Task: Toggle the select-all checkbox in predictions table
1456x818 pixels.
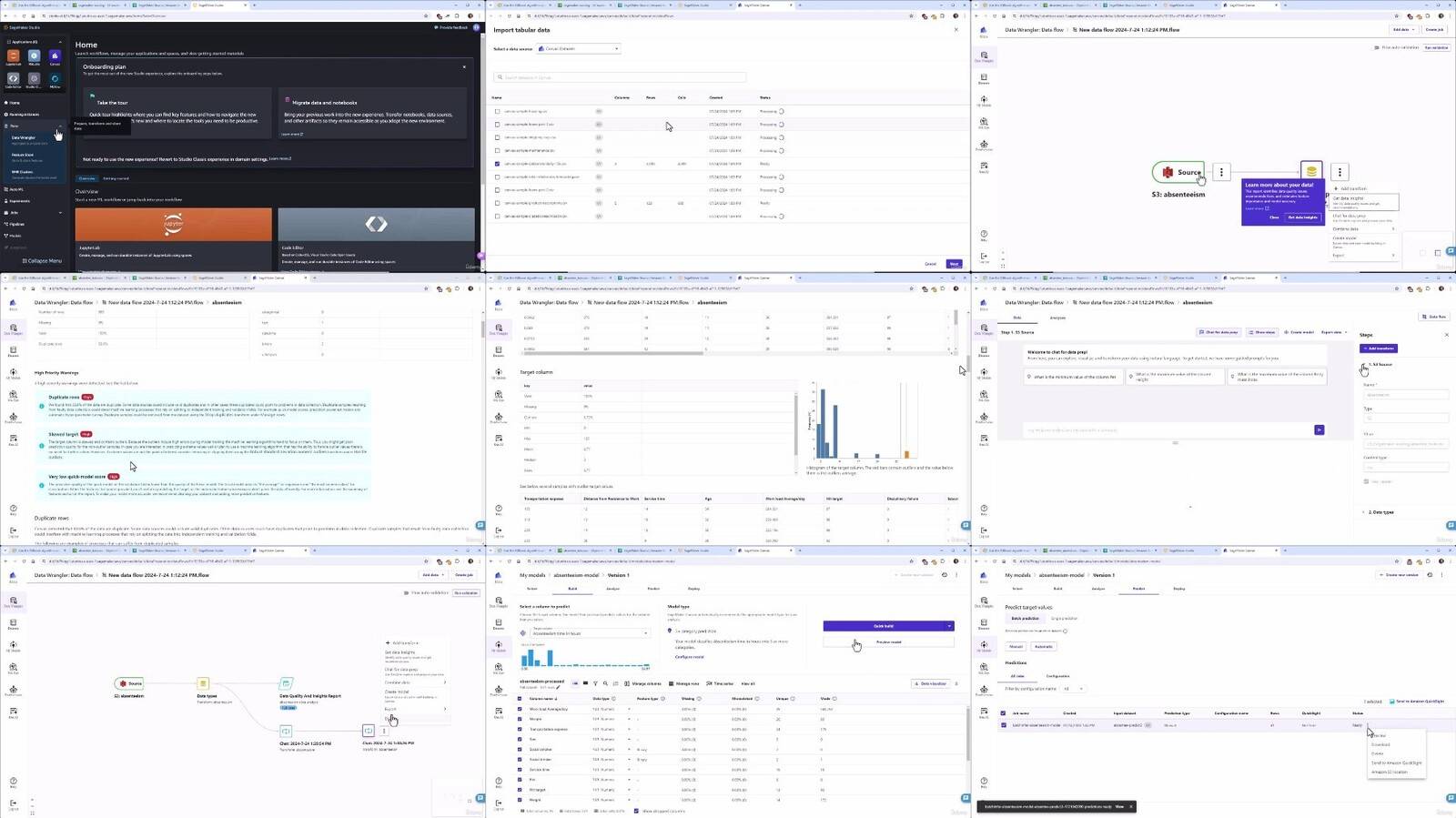Action: 1003,713
